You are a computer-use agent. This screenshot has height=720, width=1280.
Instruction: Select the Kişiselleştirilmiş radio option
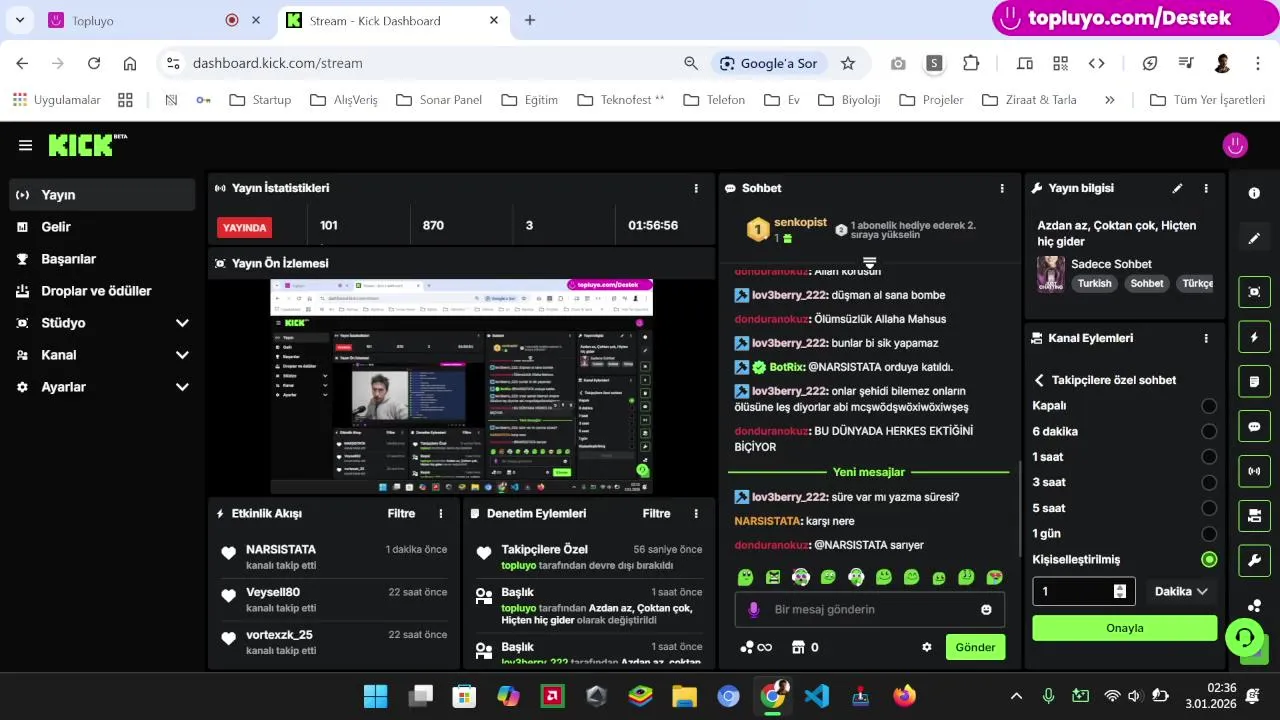(x=1209, y=559)
